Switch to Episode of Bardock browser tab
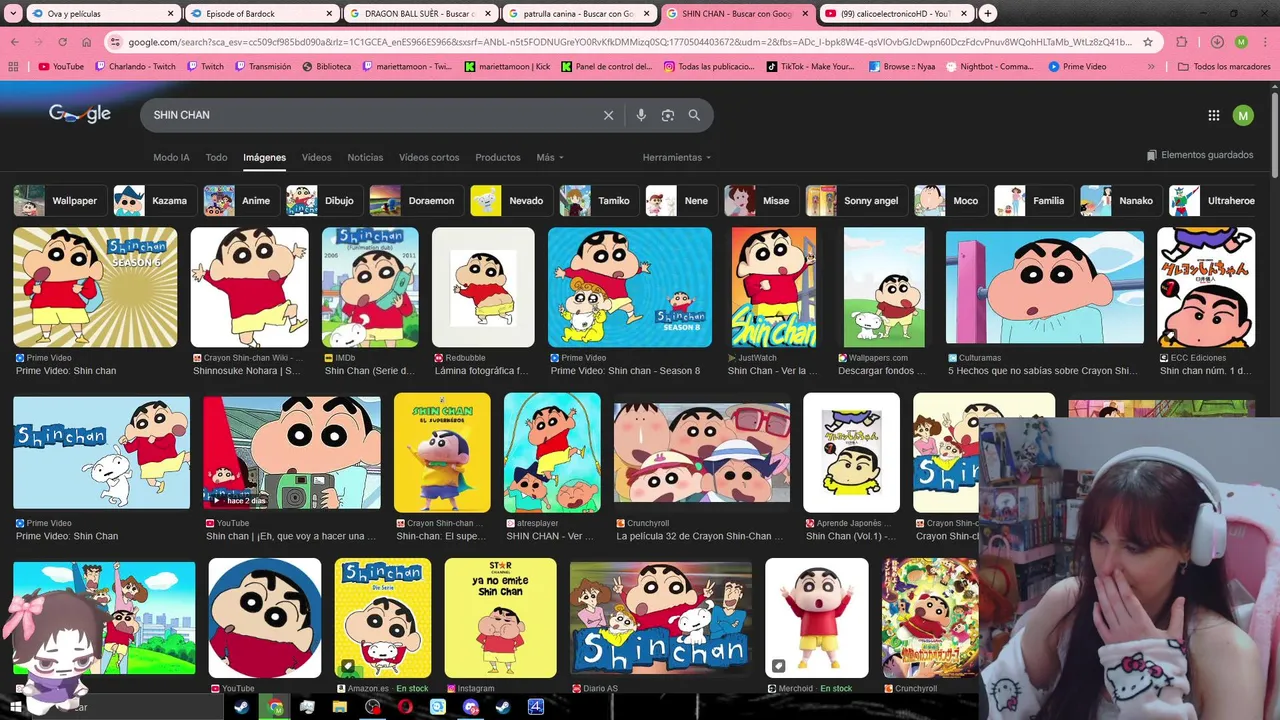The height and width of the screenshot is (720, 1280). (x=261, y=14)
